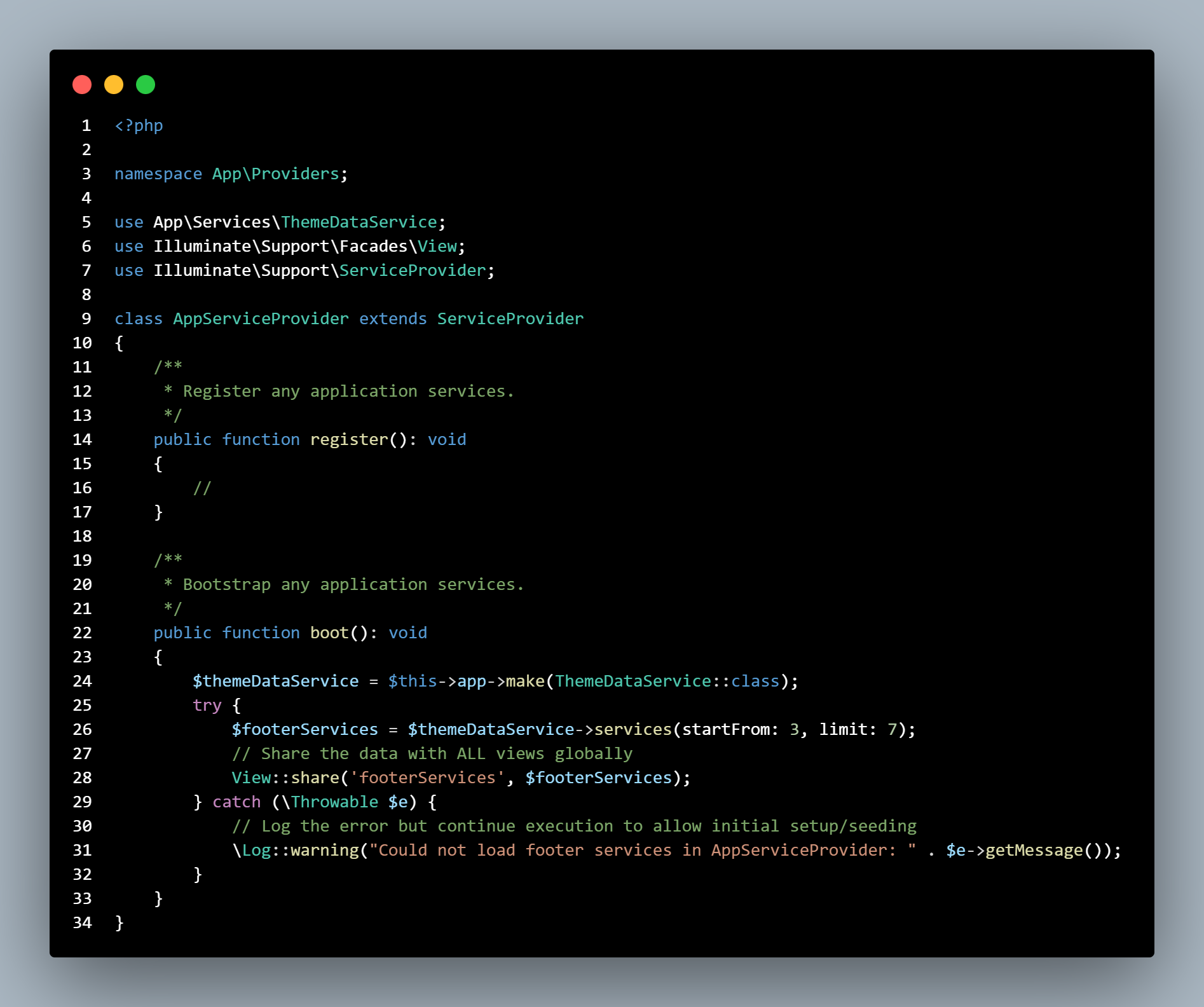Click the php opening tag
The height and width of the screenshot is (1007, 1204).
click(x=138, y=125)
